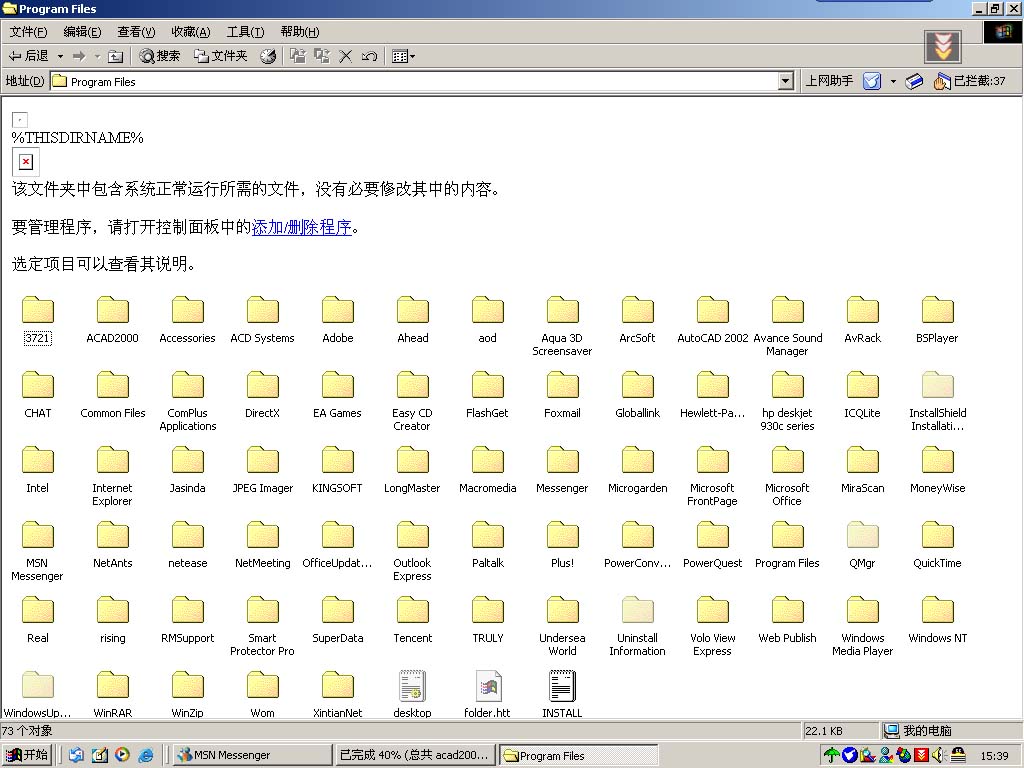The width and height of the screenshot is (1024, 768).
Task: Click the 上网助手 toolbar label
Action: pyautogui.click(x=829, y=80)
